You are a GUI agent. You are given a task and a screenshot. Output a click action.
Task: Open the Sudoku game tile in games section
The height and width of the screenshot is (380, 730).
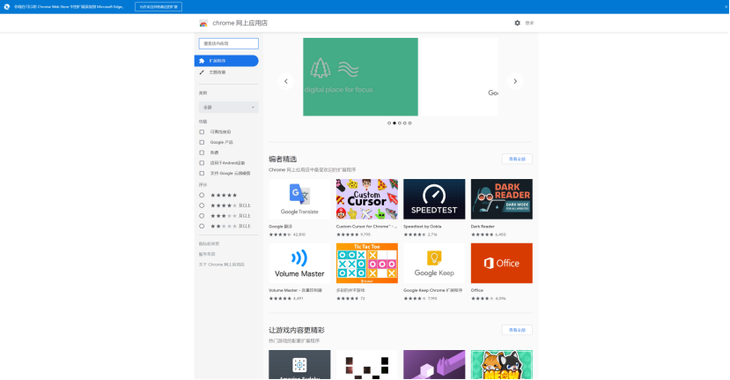pyautogui.click(x=299, y=365)
